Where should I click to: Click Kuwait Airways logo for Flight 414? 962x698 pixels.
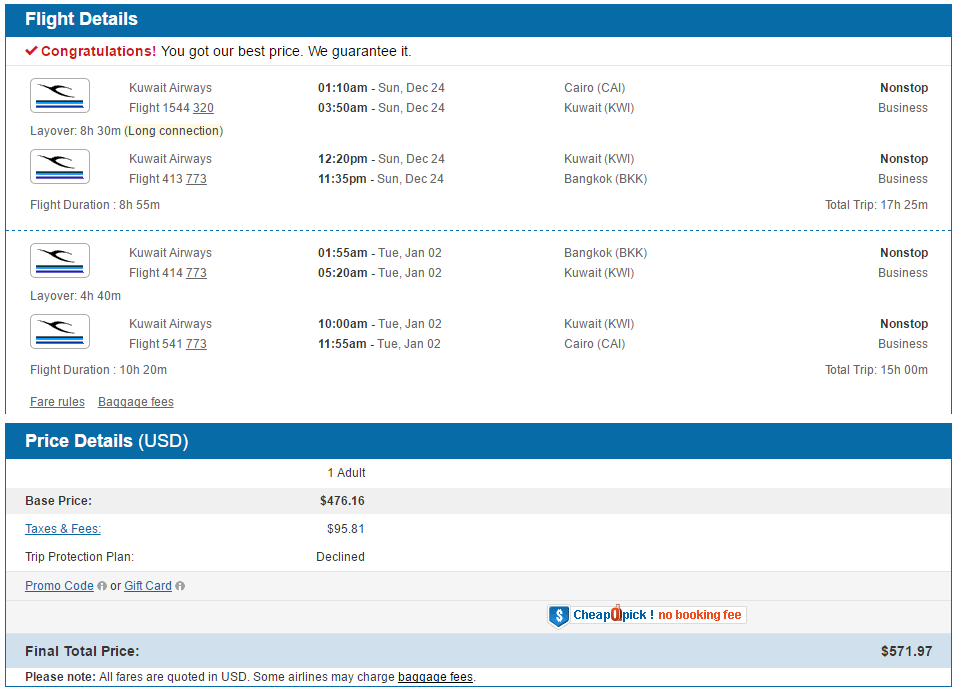(x=60, y=261)
